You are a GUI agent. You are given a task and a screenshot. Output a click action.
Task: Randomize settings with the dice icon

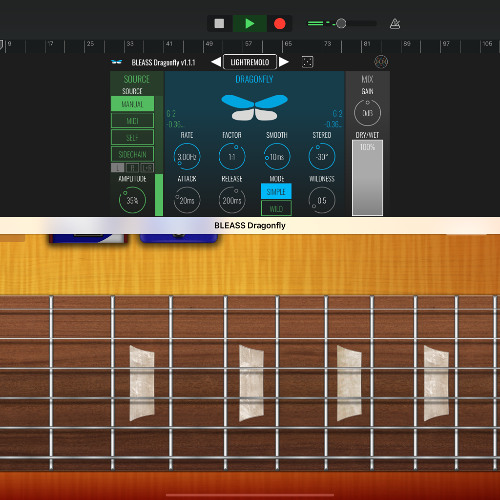point(307,62)
